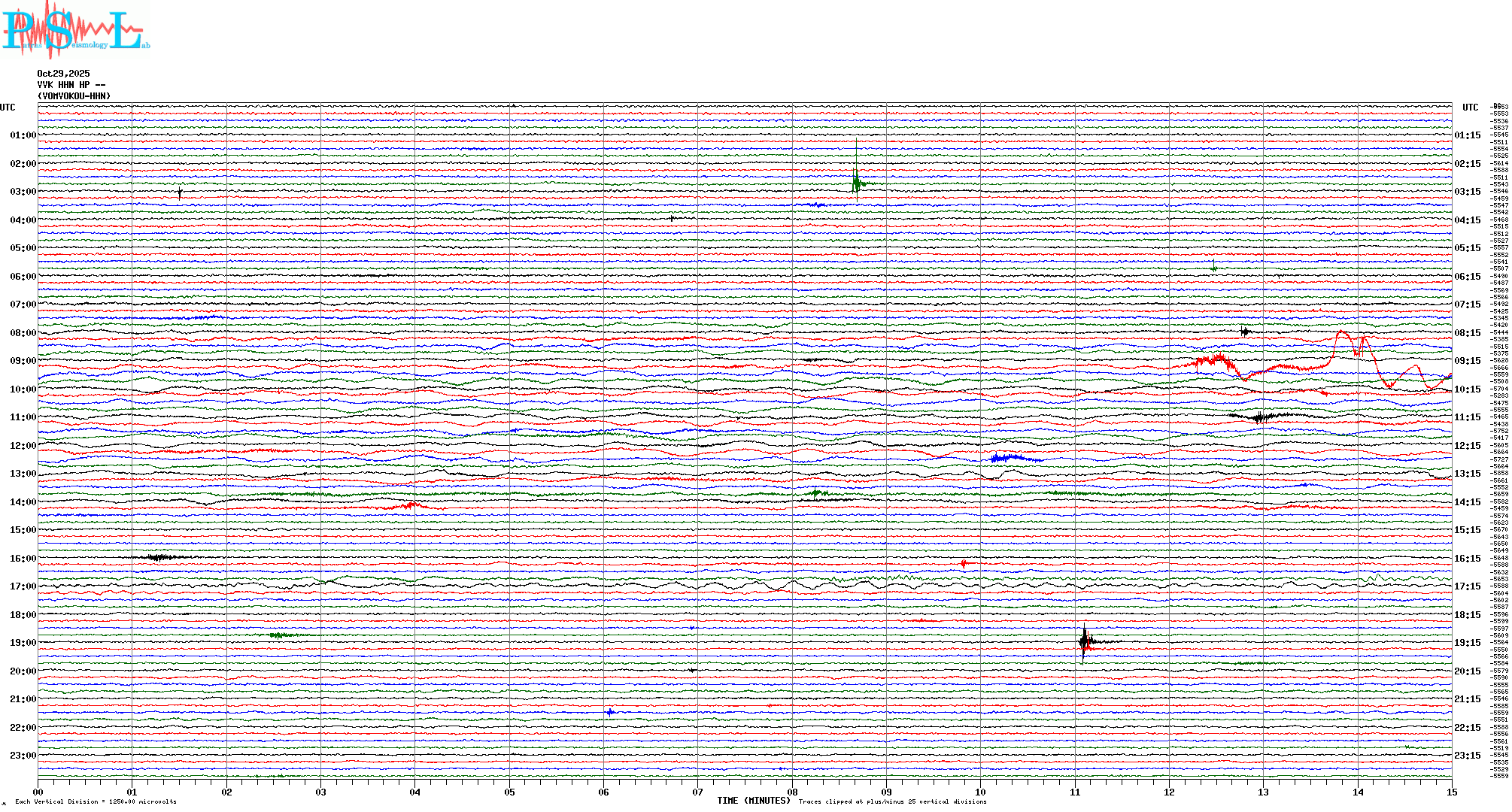Click the 19:15 label on right axis
The width and height of the screenshot is (1512, 812).
click(1467, 643)
